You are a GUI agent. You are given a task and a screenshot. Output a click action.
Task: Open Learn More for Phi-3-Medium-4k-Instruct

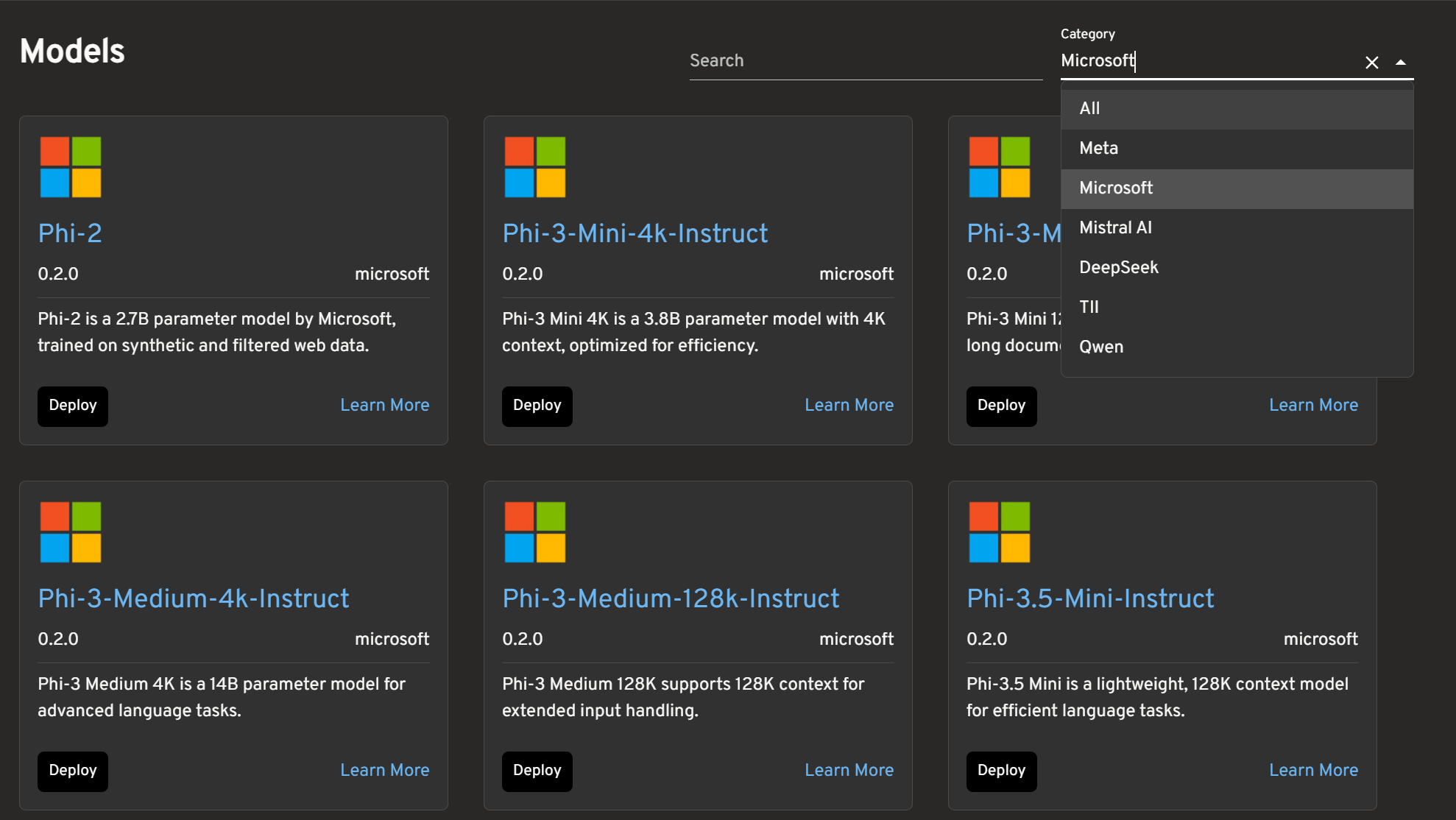pos(385,771)
